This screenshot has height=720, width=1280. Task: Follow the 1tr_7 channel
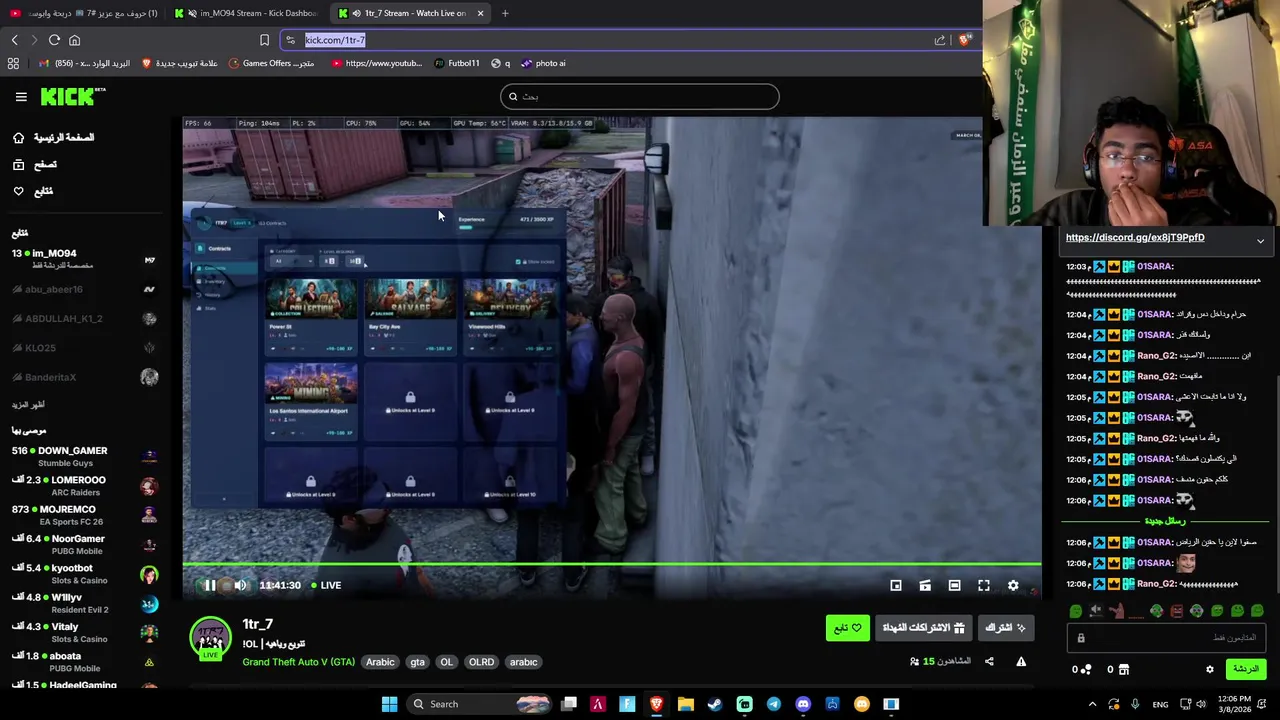(x=847, y=628)
